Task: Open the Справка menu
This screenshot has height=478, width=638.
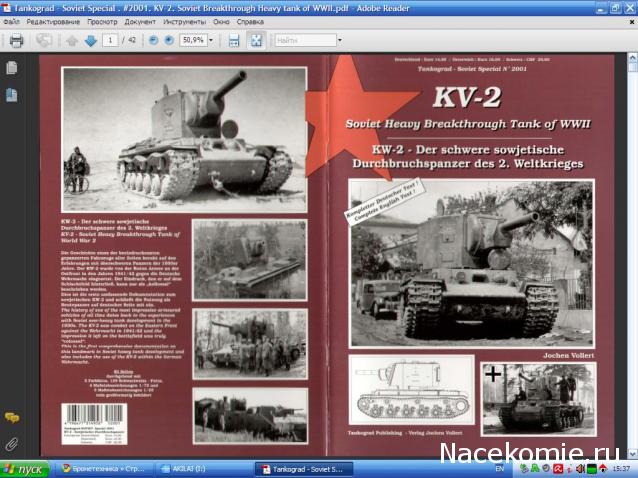Action: 250,22
